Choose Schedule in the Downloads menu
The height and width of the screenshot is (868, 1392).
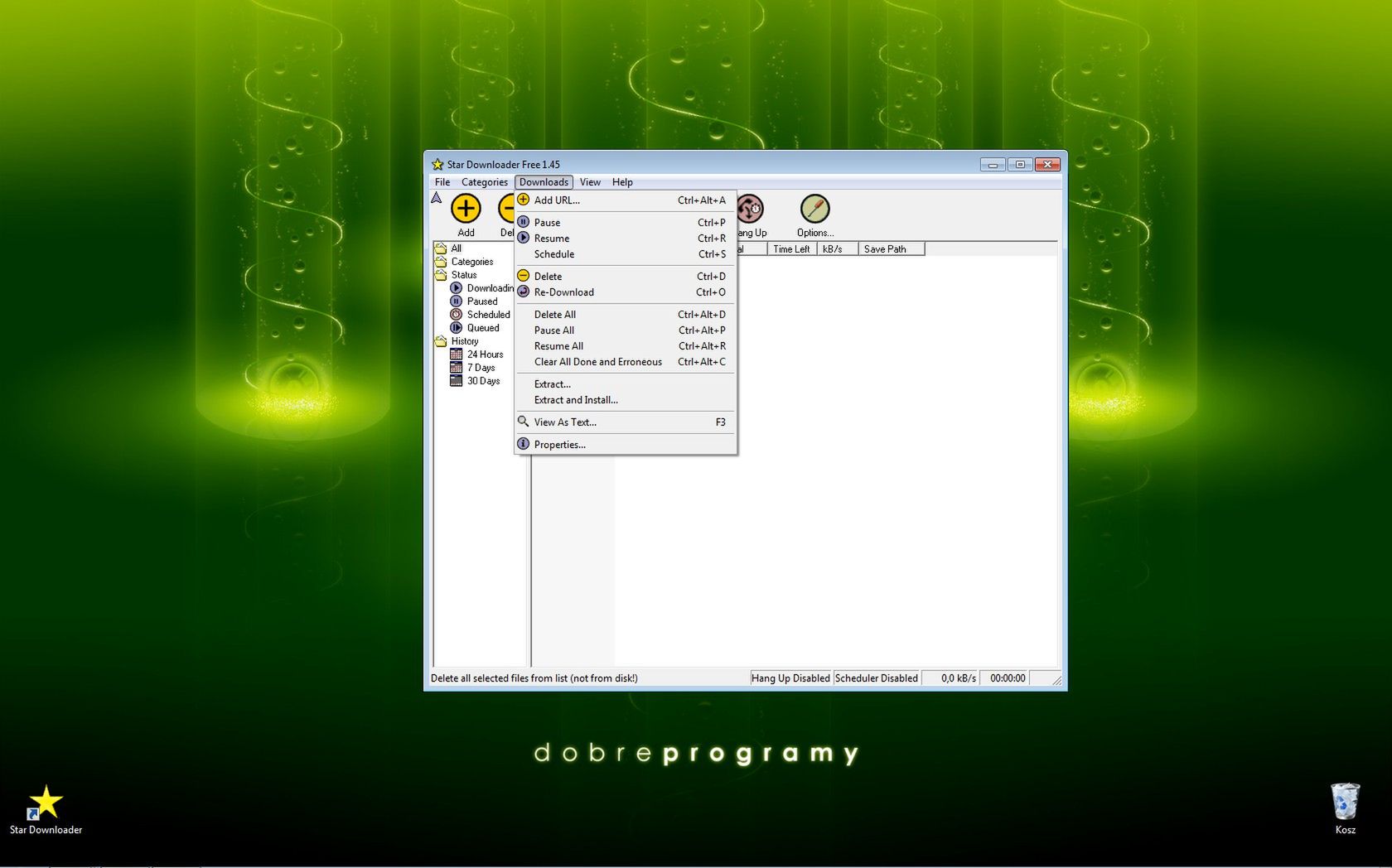[x=626, y=254]
